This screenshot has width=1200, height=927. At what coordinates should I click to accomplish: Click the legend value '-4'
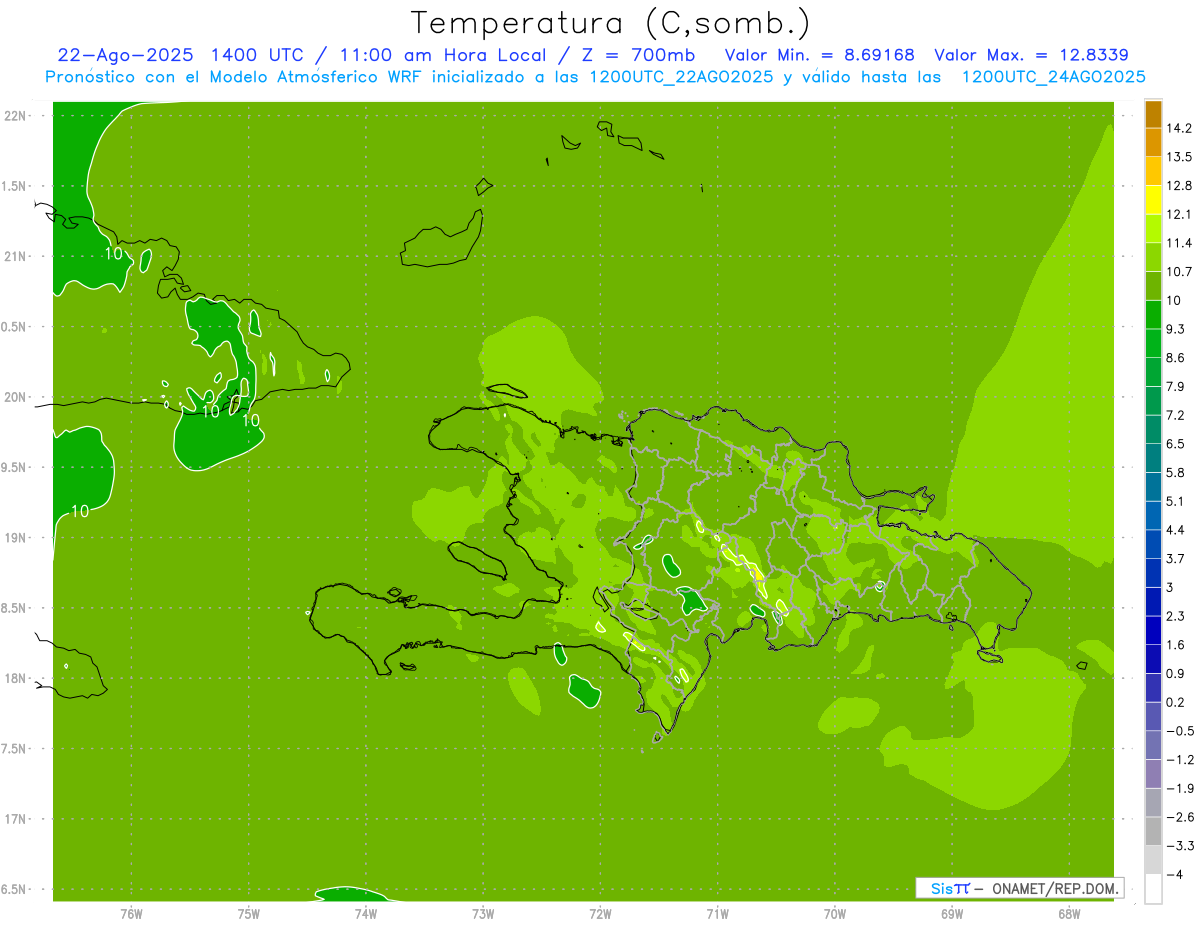click(1174, 874)
